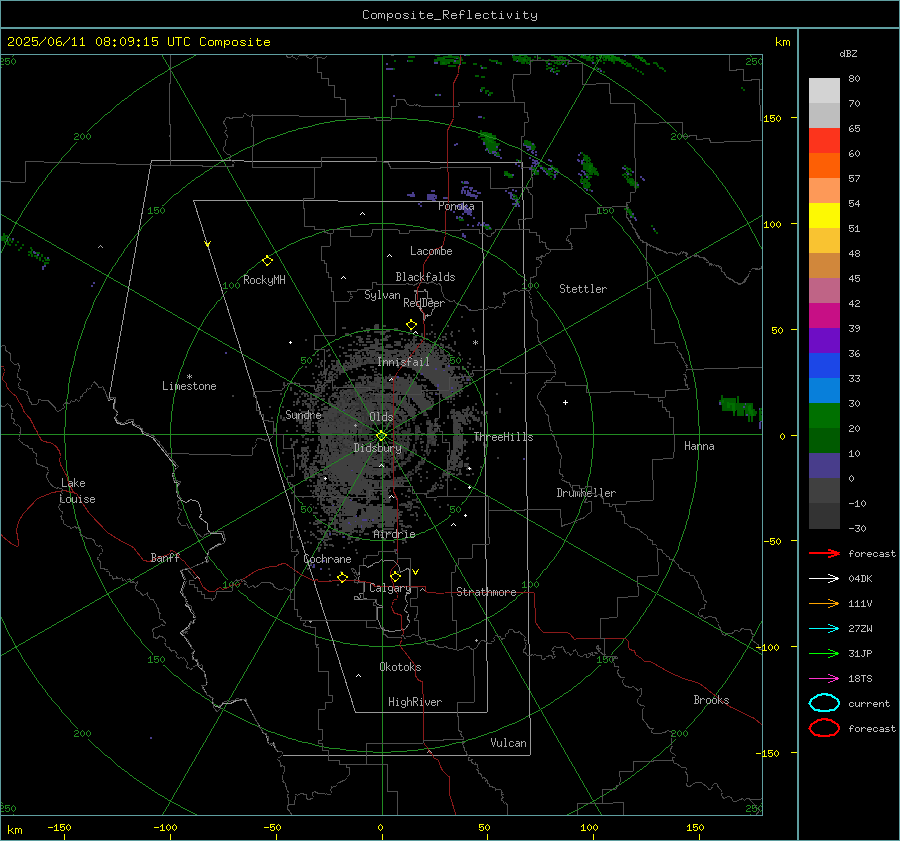Screen dimensions: 900x841
Task: Select the orange 111V arrow legend entry
Action: pos(824,603)
